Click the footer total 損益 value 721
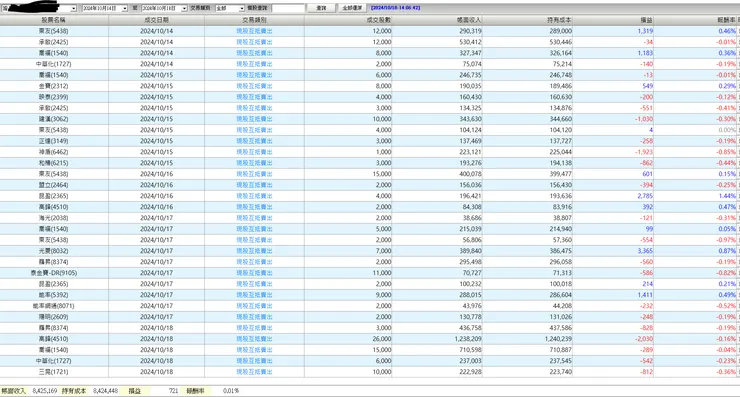Viewport: 740px width, 397px height. (x=173, y=391)
